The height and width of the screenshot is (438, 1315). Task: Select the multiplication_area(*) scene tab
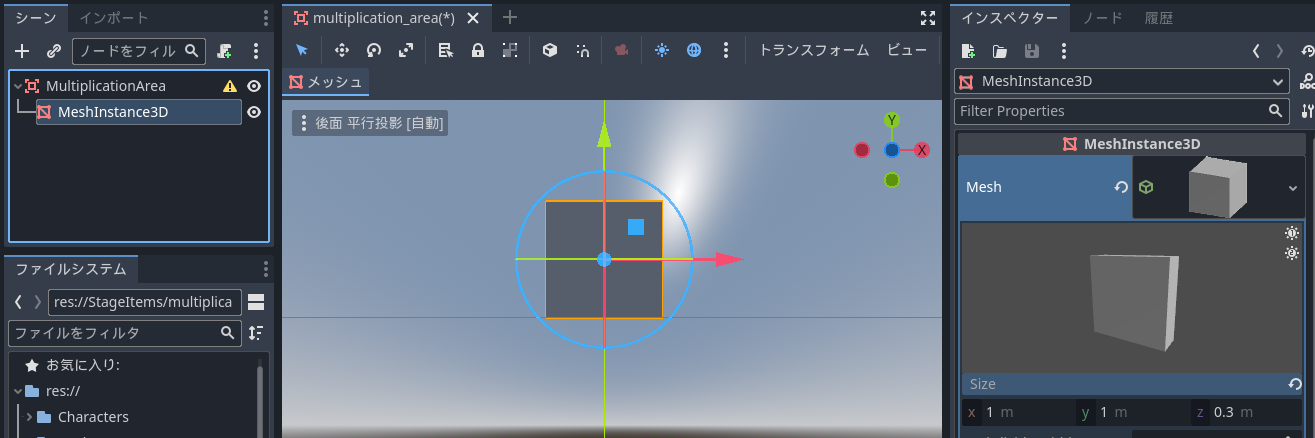(387, 18)
